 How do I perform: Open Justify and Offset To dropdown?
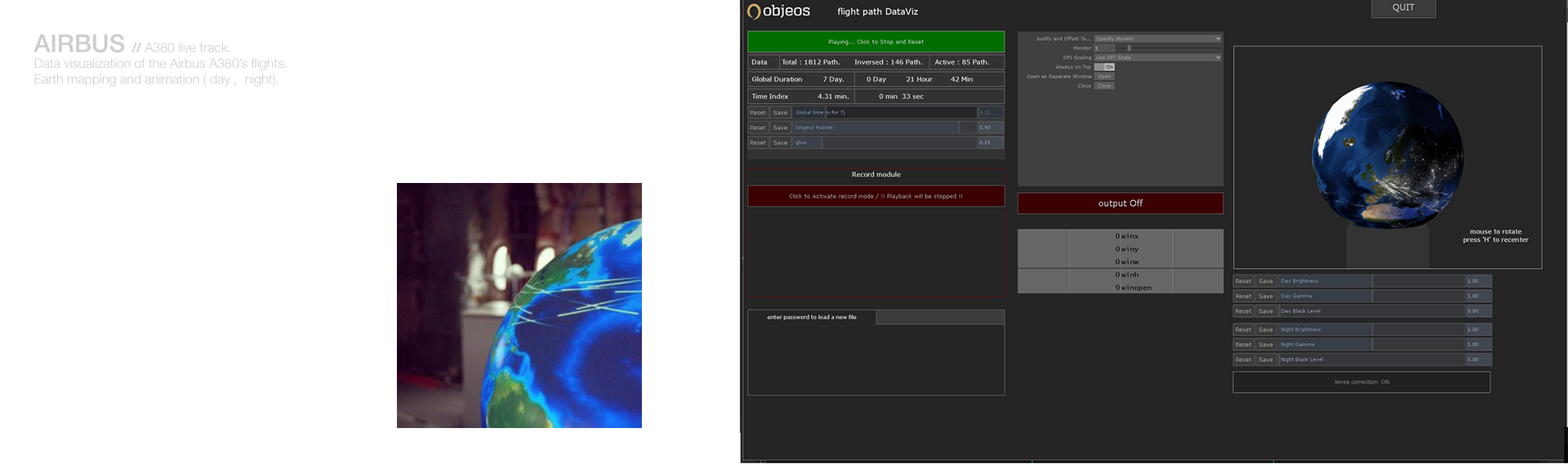pyautogui.click(x=1157, y=38)
